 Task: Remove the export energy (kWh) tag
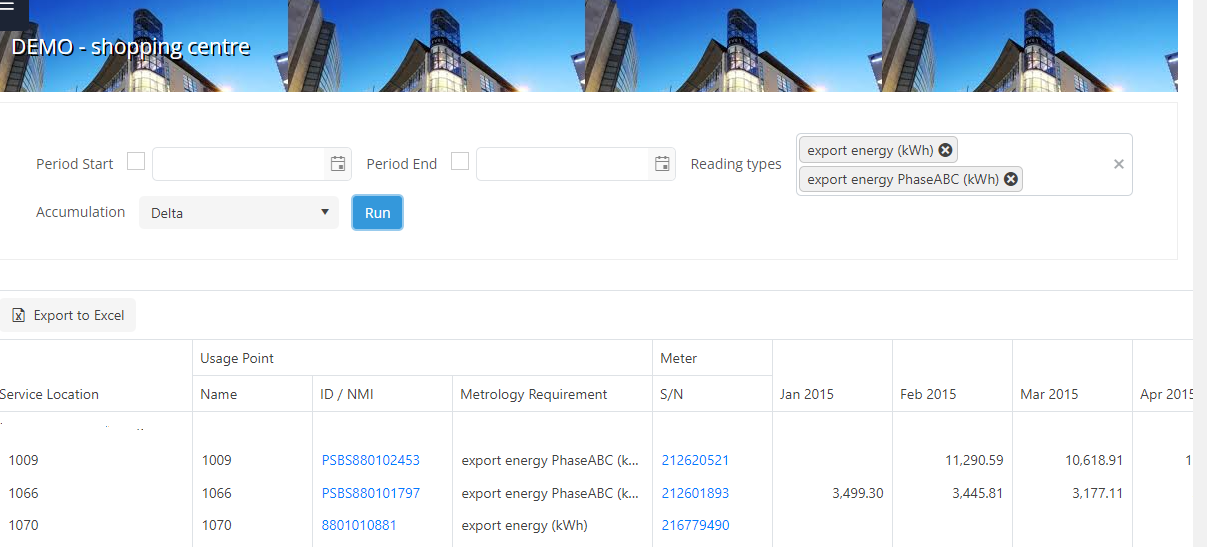coord(945,150)
